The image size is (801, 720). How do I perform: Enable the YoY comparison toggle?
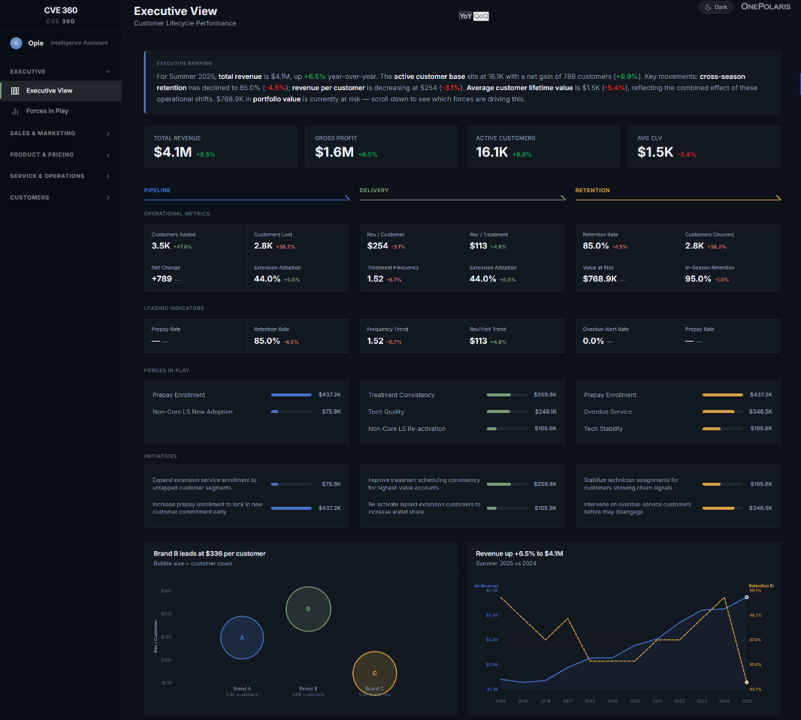click(468, 16)
